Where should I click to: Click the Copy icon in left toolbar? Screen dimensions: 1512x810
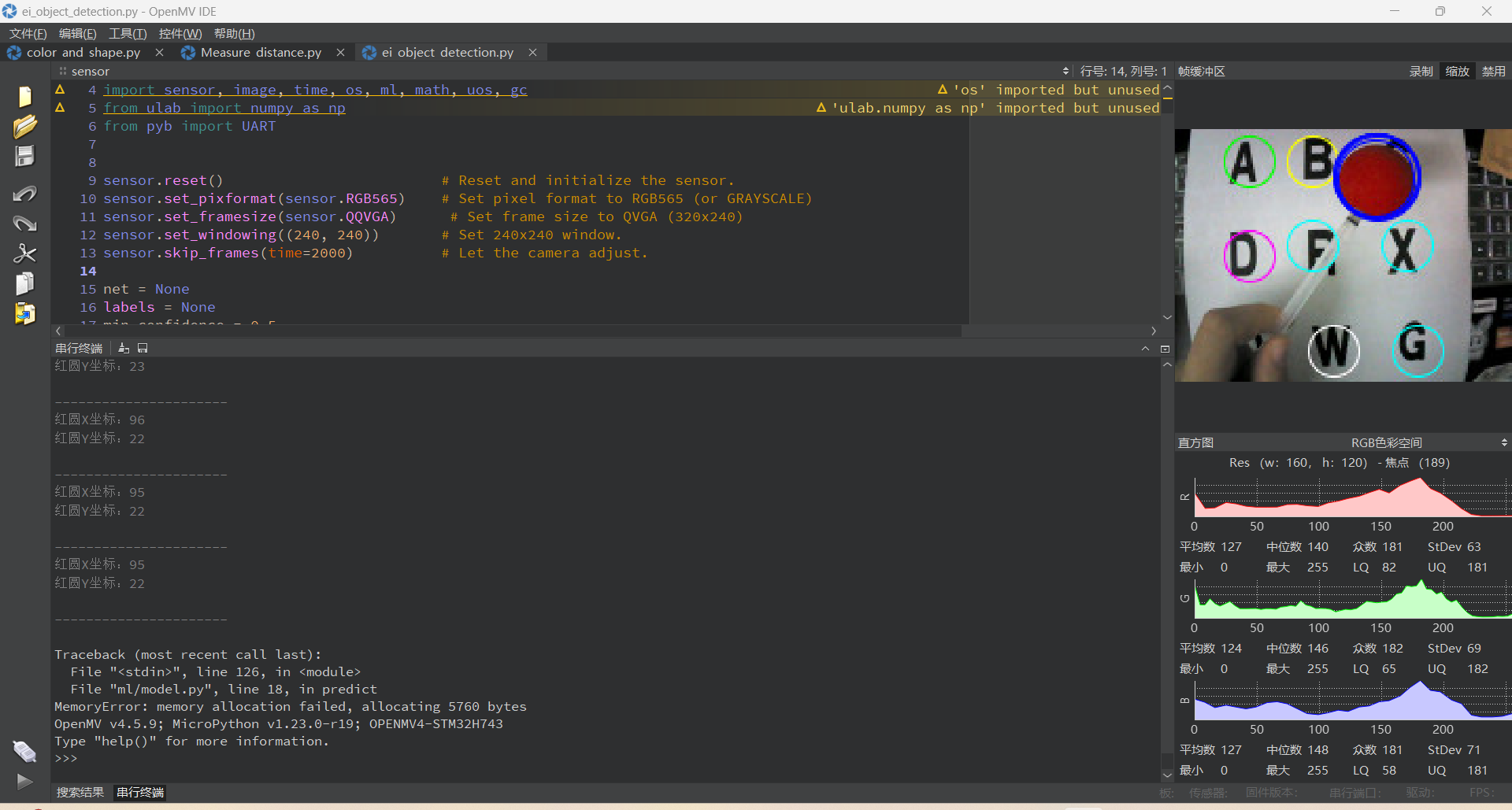coord(25,283)
